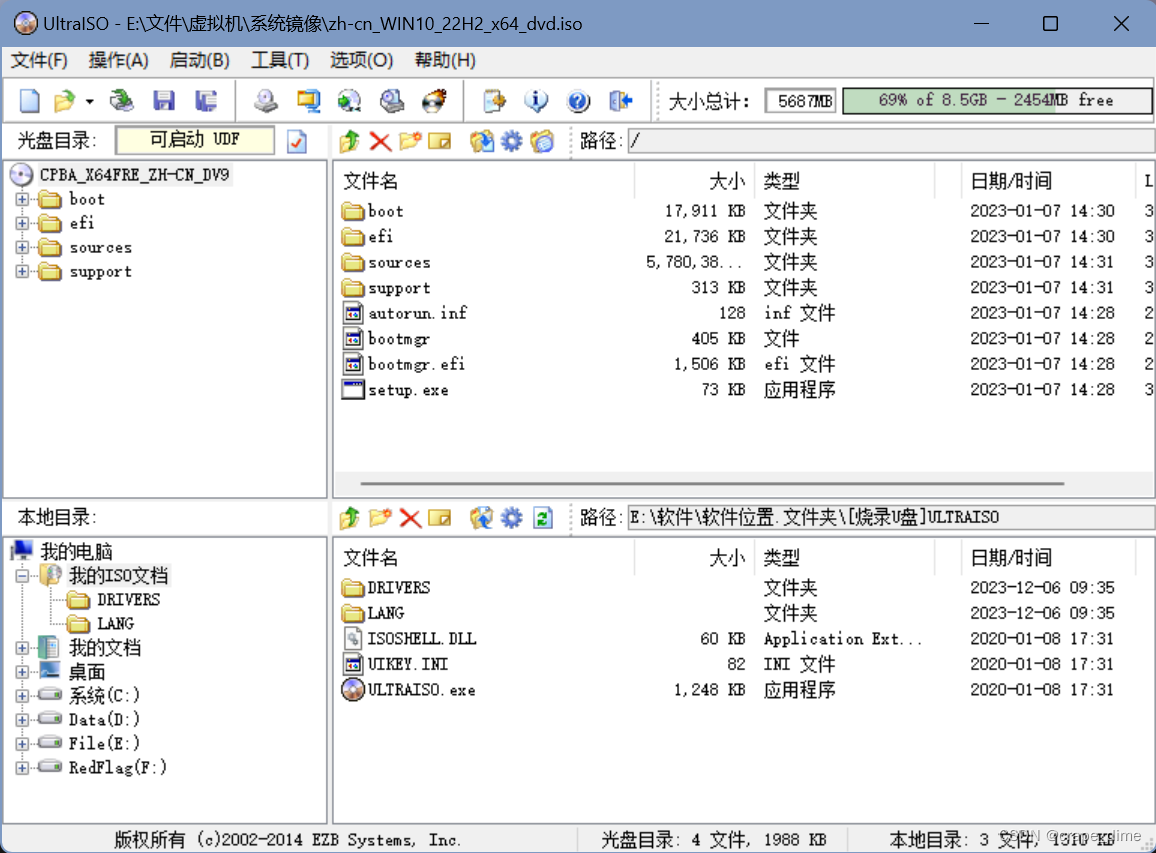
Task: Open the Help question mark icon
Action: [x=579, y=100]
